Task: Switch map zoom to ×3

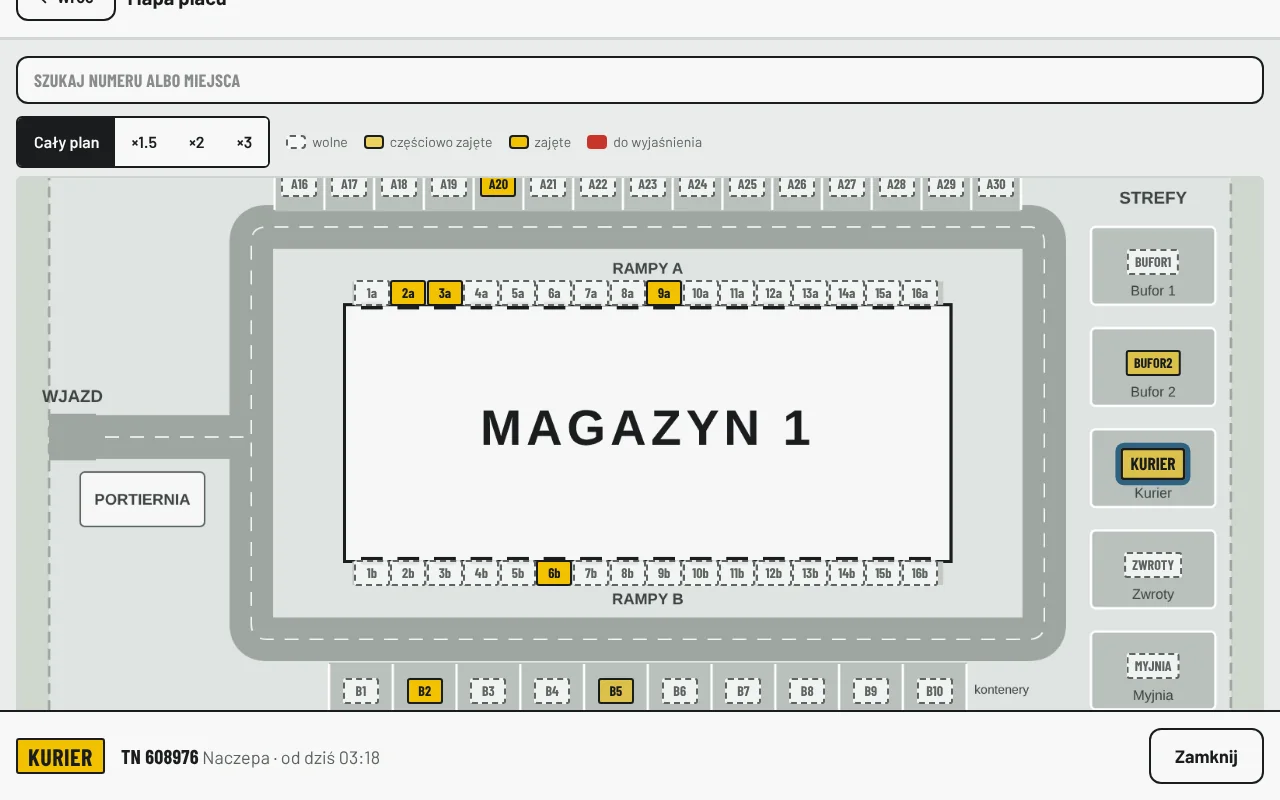Action: [244, 142]
